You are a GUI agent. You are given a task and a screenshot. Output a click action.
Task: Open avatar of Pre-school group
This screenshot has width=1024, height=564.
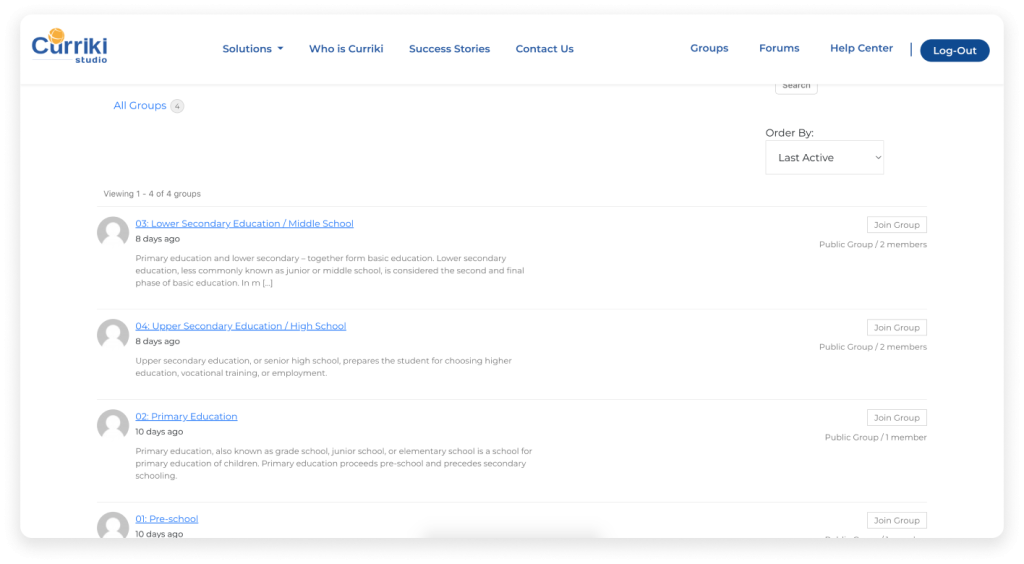click(x=113, y=525)
